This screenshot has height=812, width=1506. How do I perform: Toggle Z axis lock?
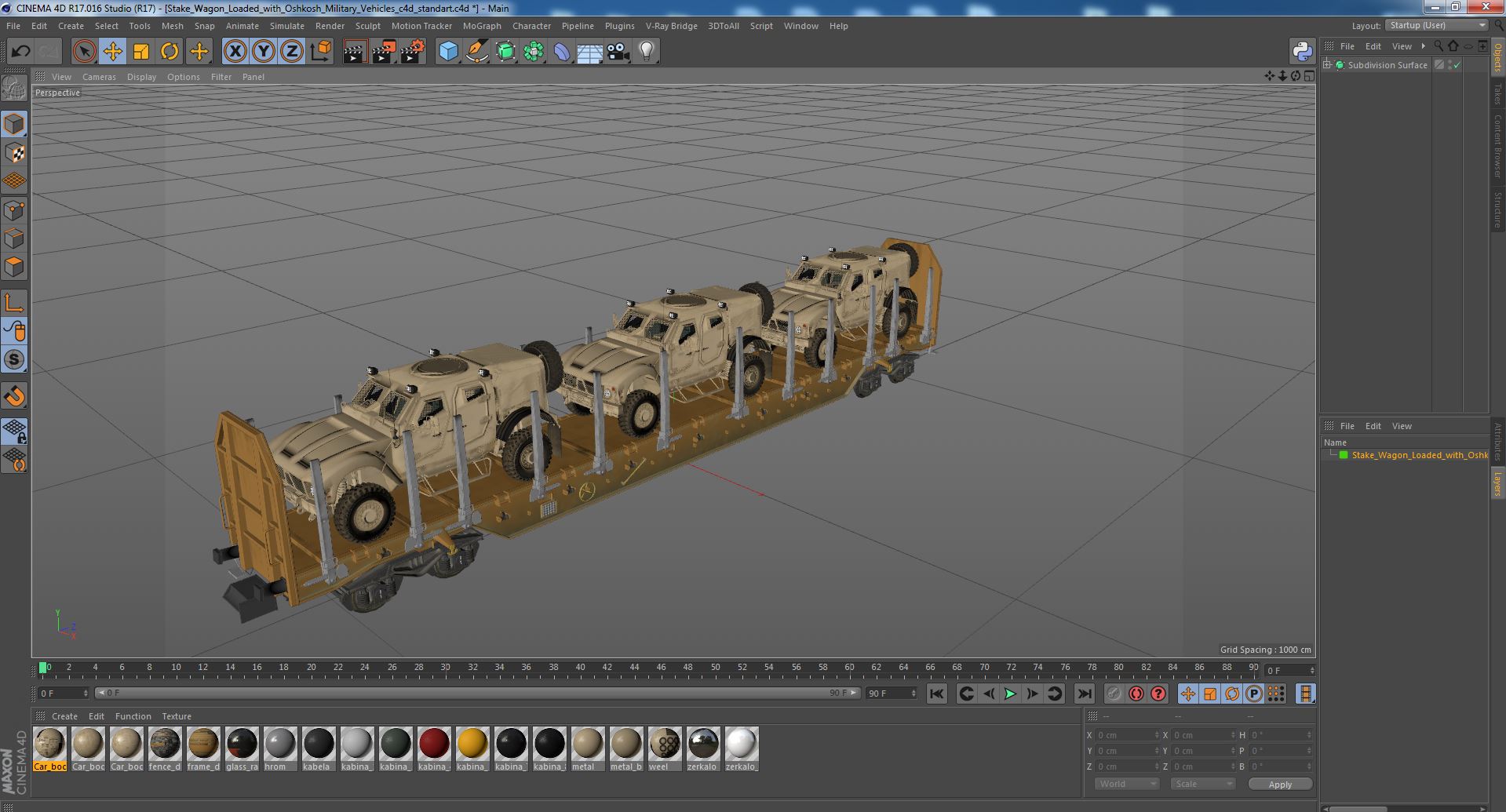pyautogui.click(x=291, y=52)
